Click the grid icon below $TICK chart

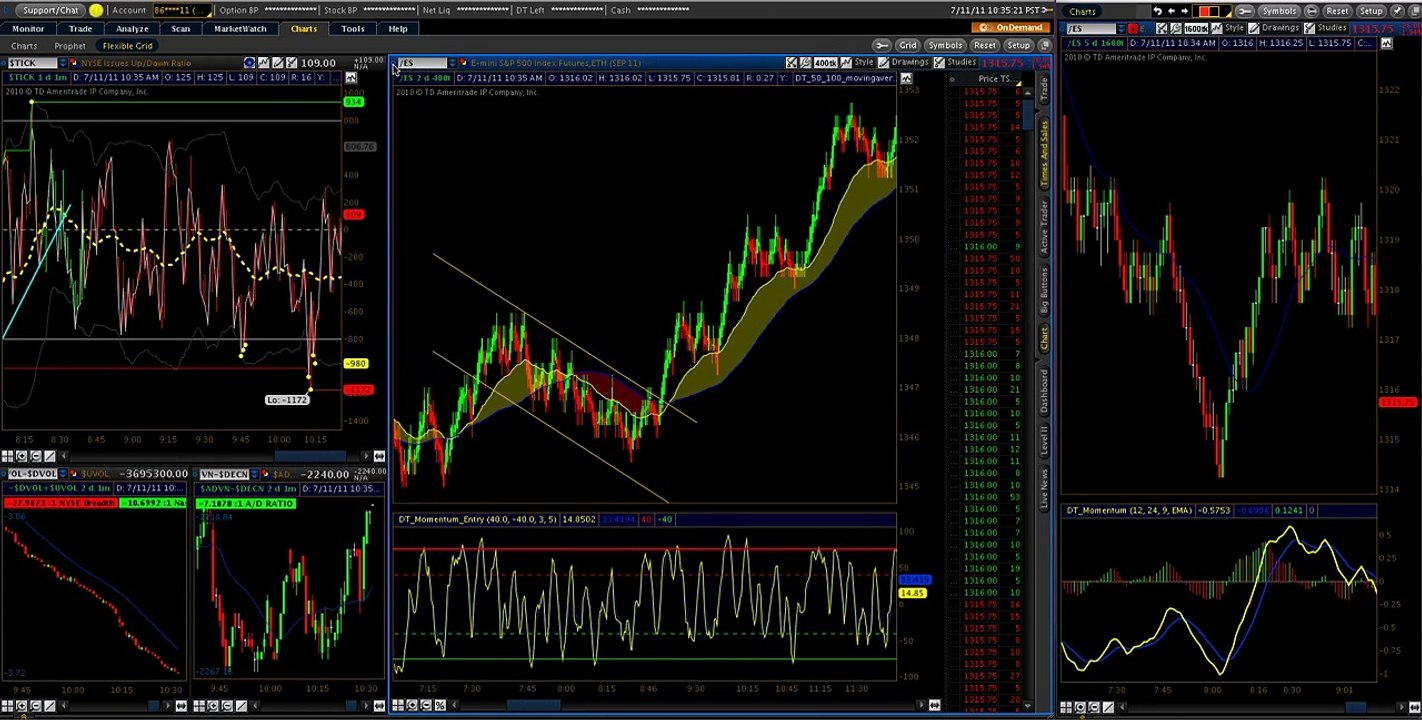point(7,456)
